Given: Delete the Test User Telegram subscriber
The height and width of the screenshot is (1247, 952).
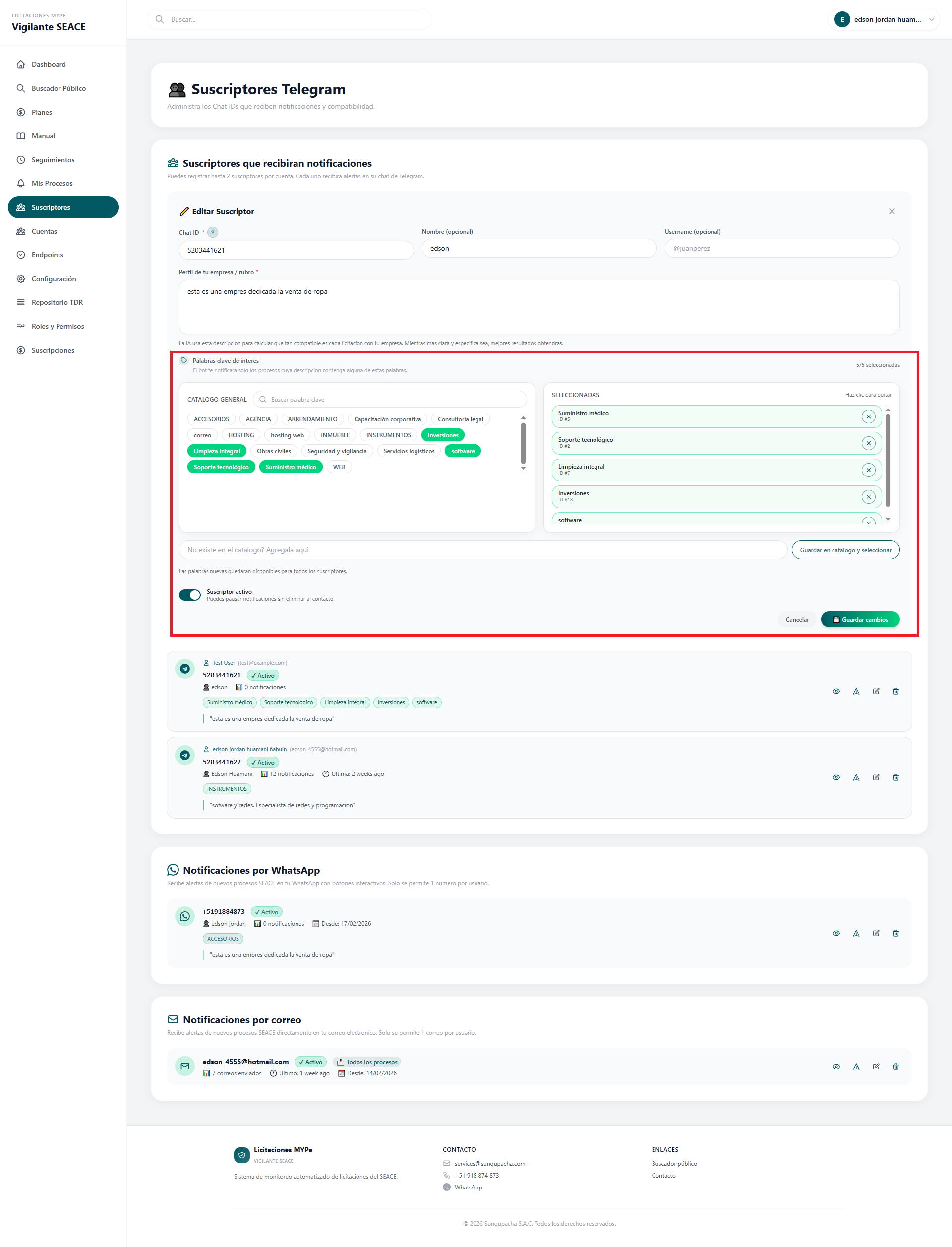Looking at the screenshot, I should pos(895,691).
